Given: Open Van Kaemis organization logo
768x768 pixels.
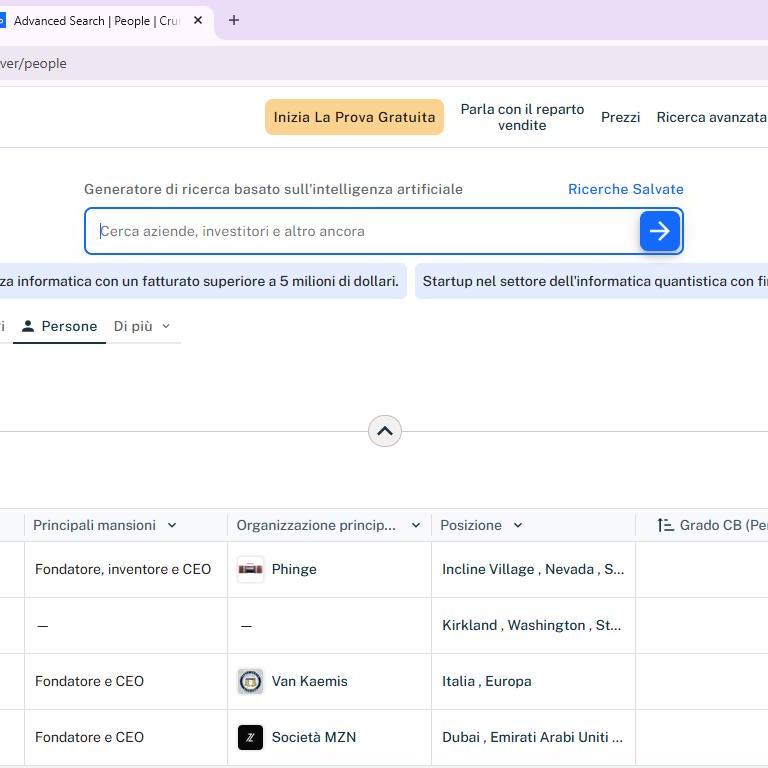Looking at the screenshot, I should pos(250,681).
